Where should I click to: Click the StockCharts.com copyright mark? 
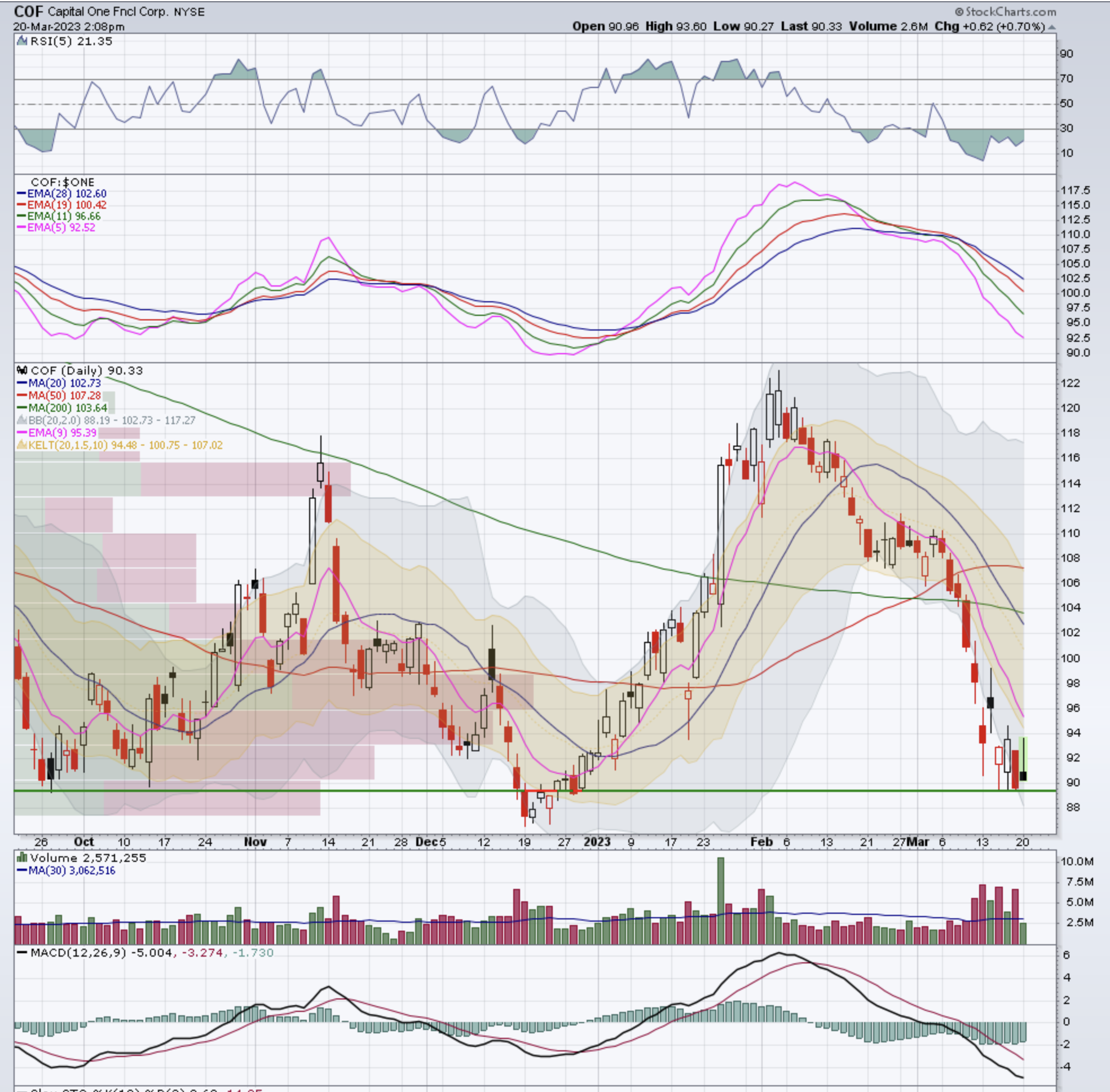coord(1005,11)
